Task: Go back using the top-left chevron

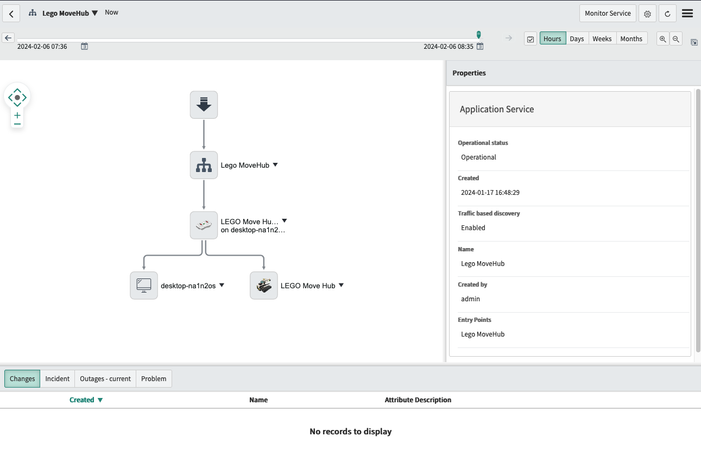Action: 11,14
